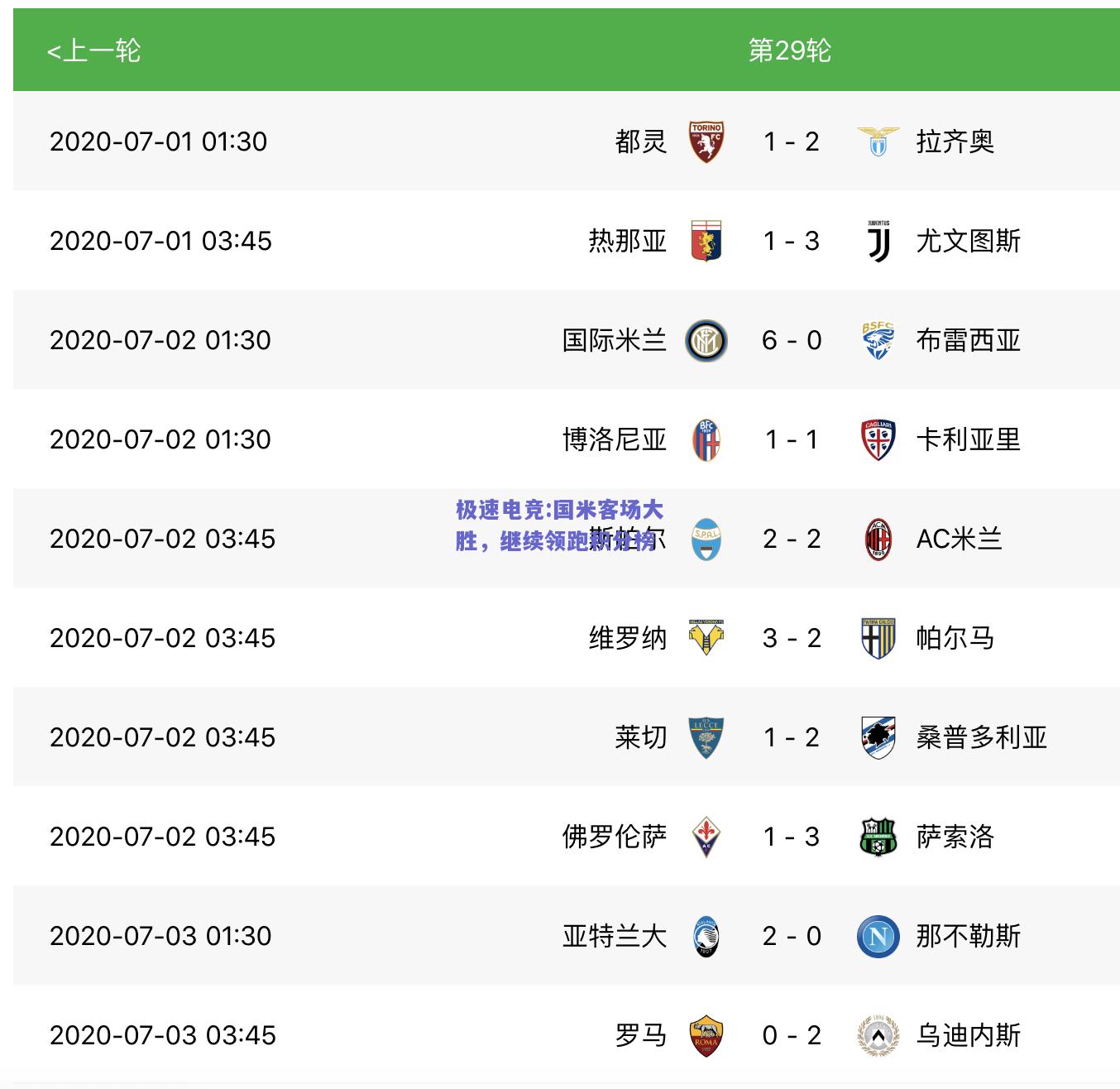Screen dimensions: 1120x1089
Task: Open the 3 - 2 Verona Parma score
Action: pyautogui.click(x=792, y=638)
